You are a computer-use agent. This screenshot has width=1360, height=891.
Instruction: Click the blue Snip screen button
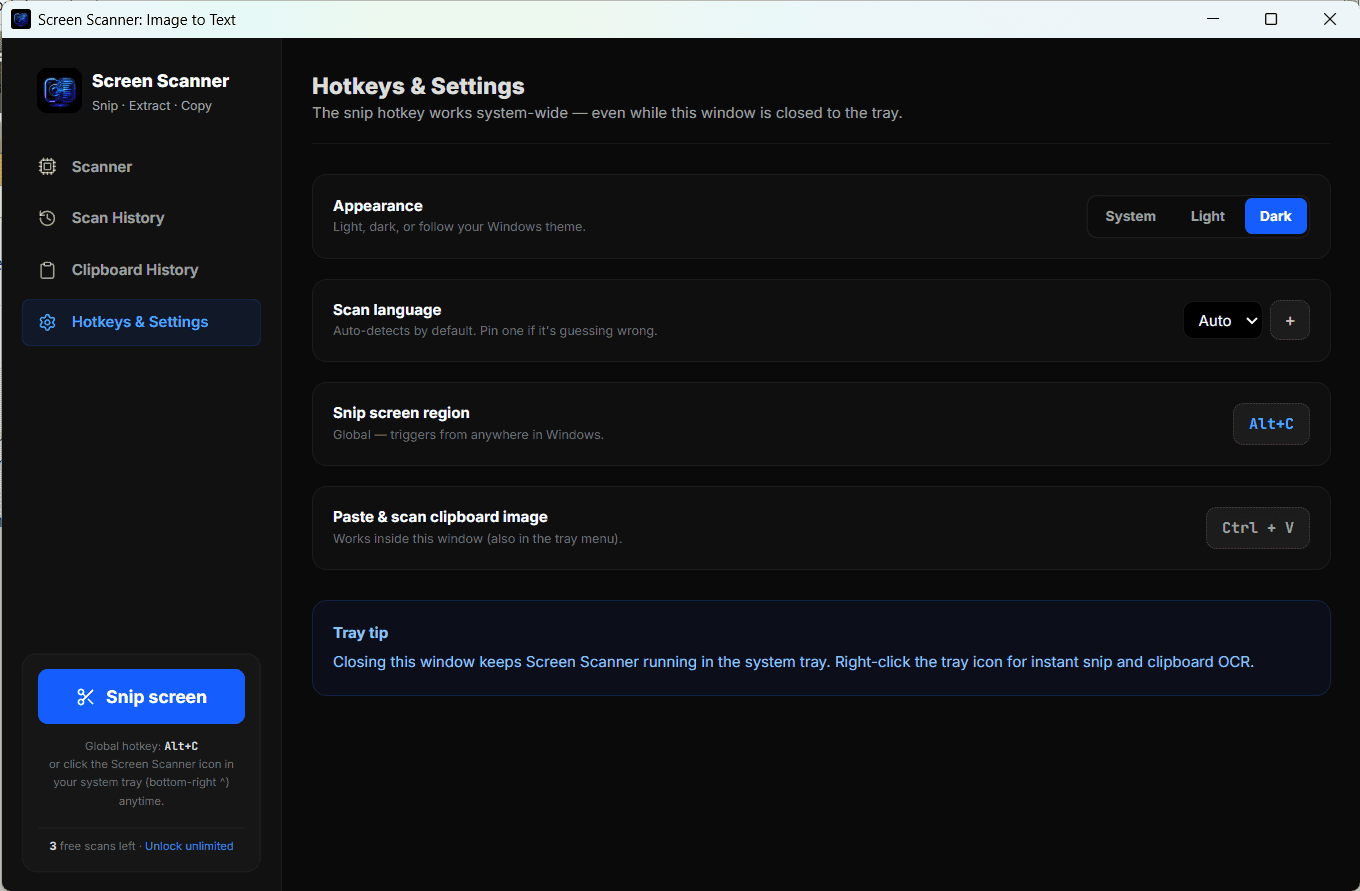point(141,697)
